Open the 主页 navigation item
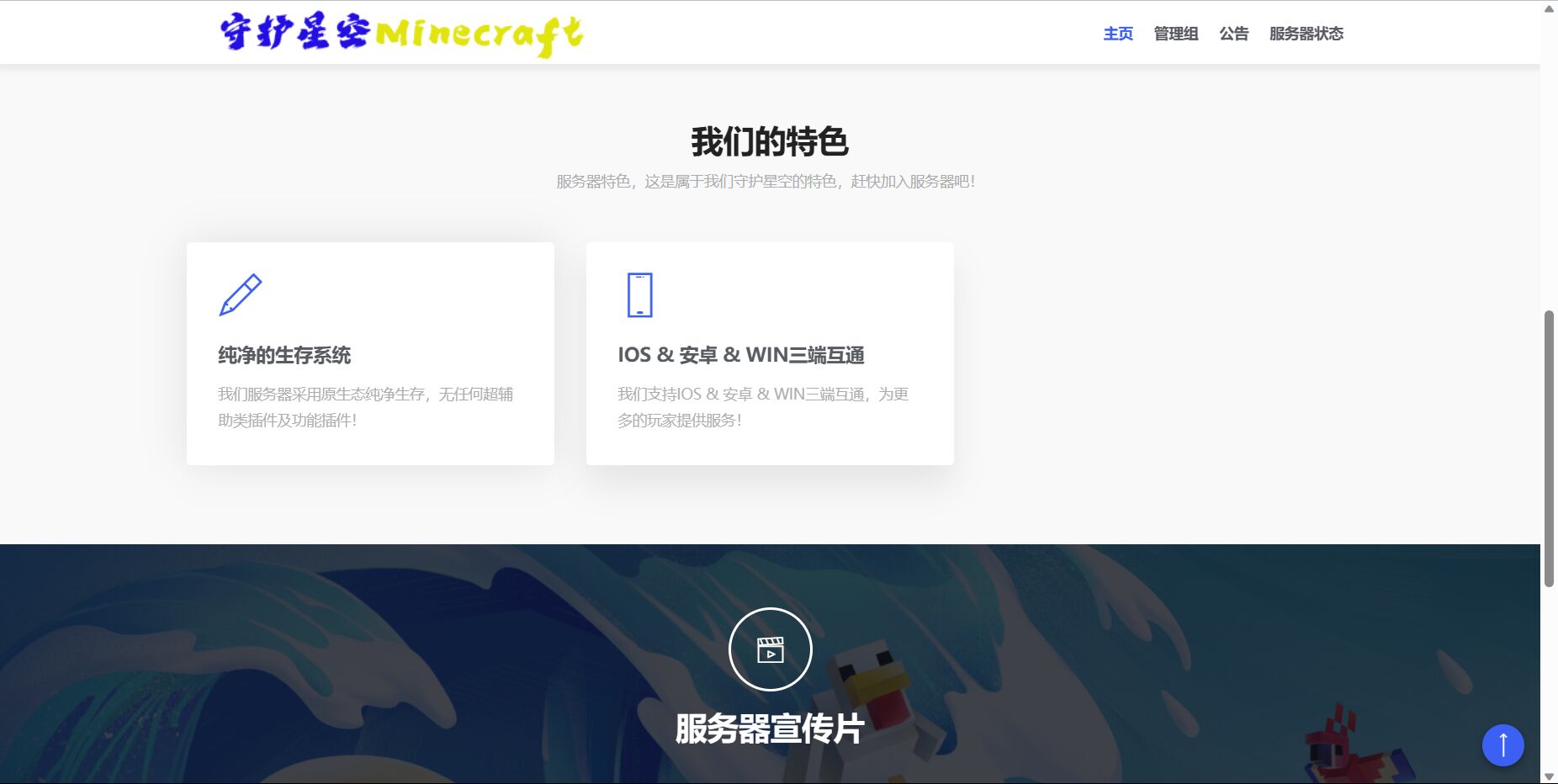 click(1118, 34)
